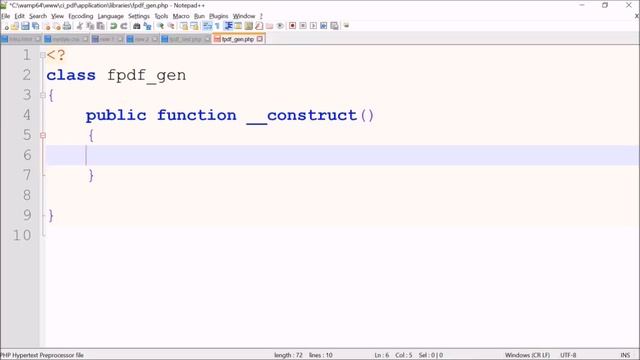Open the Run menu
This screenshot has height=360, width=640.
click(x=199, y=16)
